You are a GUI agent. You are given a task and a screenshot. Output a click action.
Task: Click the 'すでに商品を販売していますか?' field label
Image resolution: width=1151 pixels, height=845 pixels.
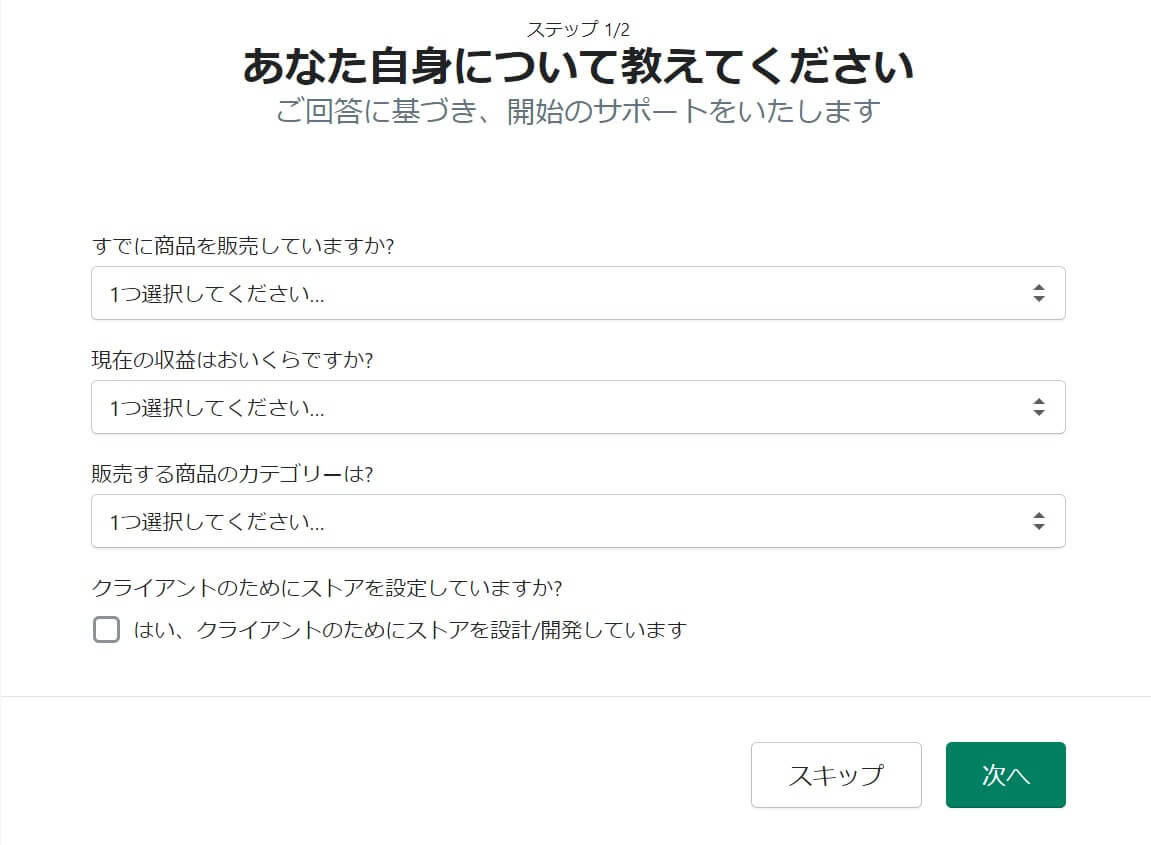pos(243,246)
